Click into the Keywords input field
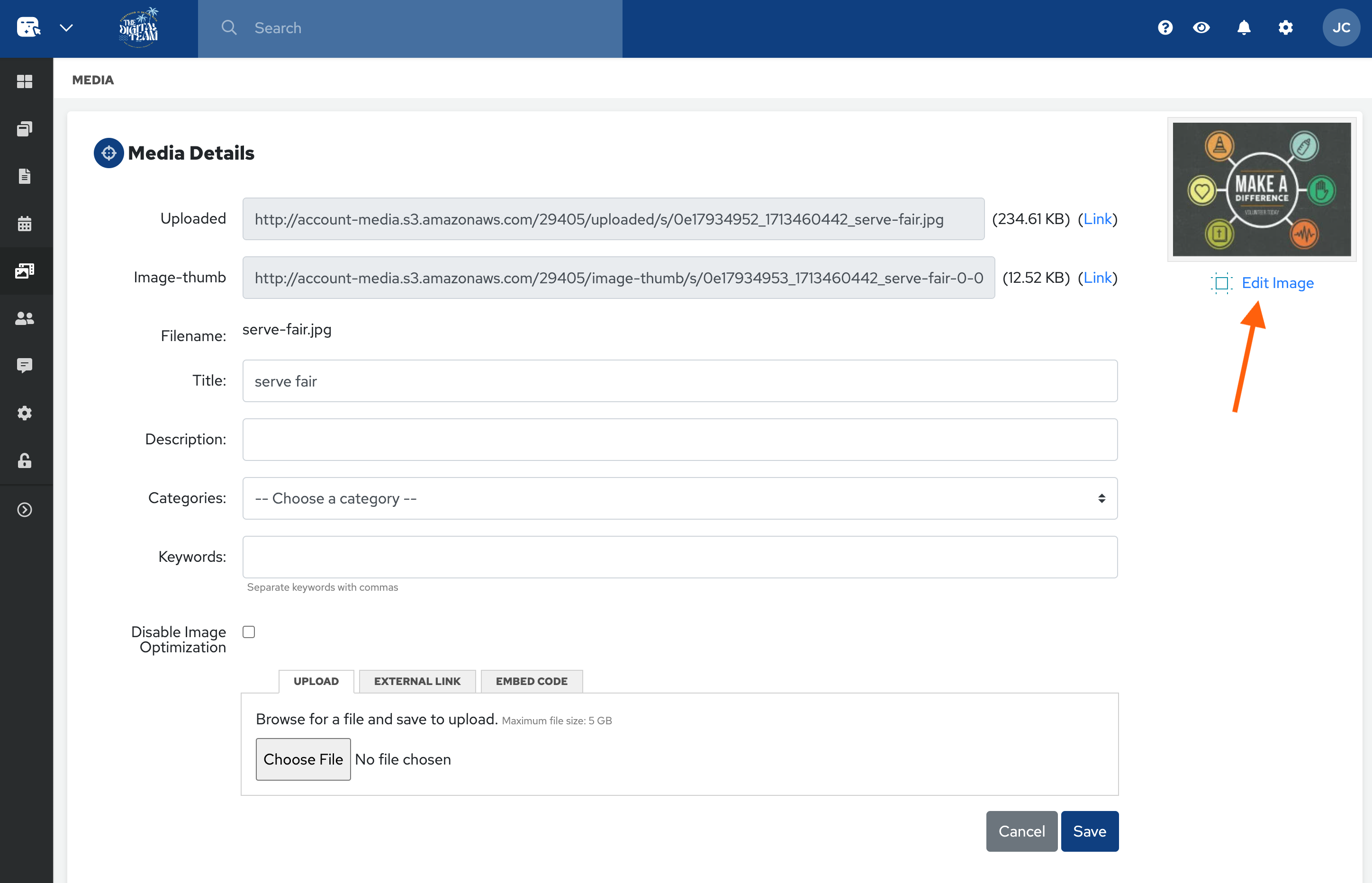 coord(679,557)
